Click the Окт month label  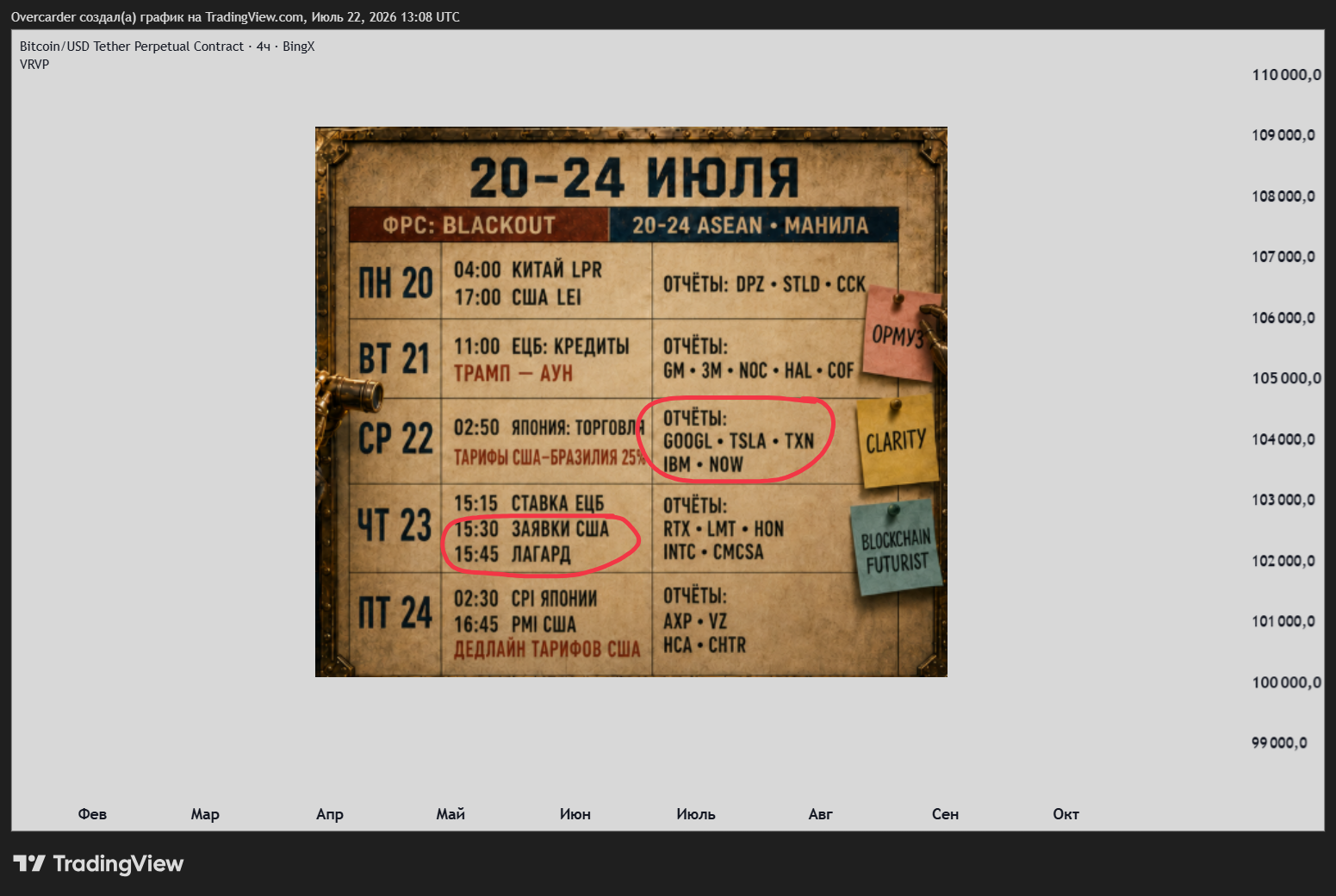tap(1066, 814)
